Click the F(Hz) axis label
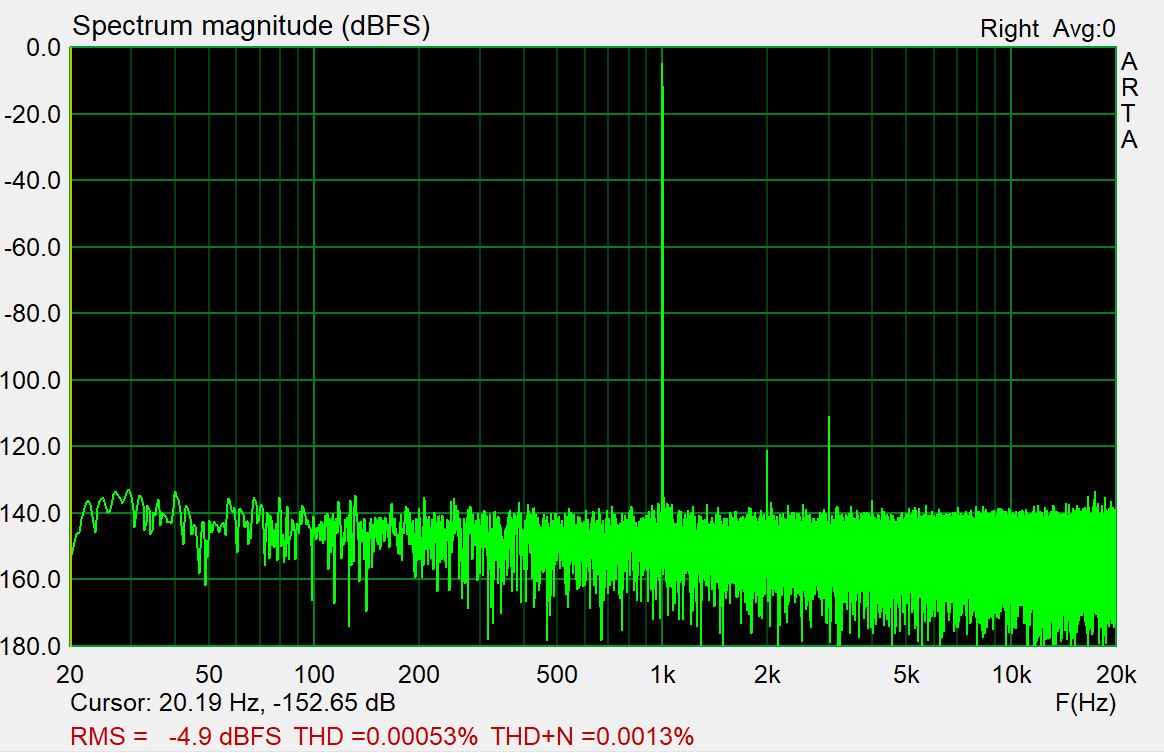Image resolution: width=1164 pixels, height=753 pixels. (1085, 703)
